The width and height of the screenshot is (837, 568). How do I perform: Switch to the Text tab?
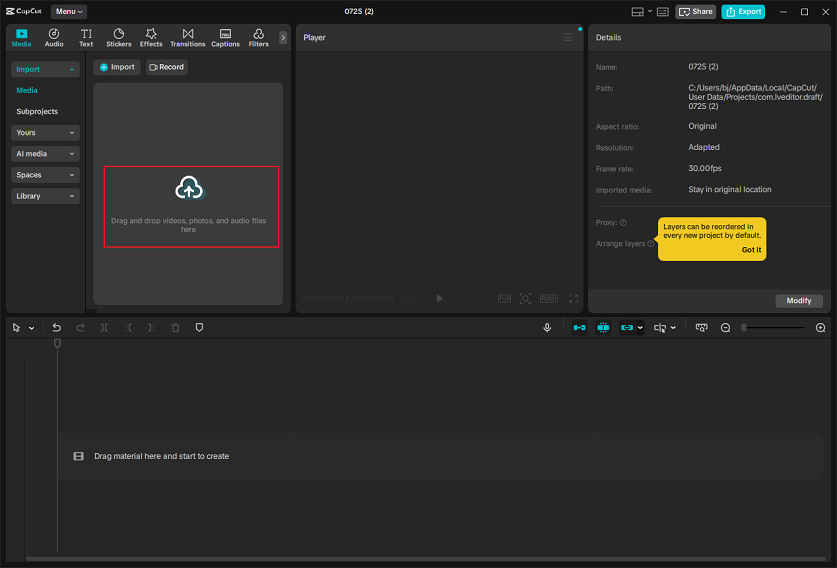point(86,38)
